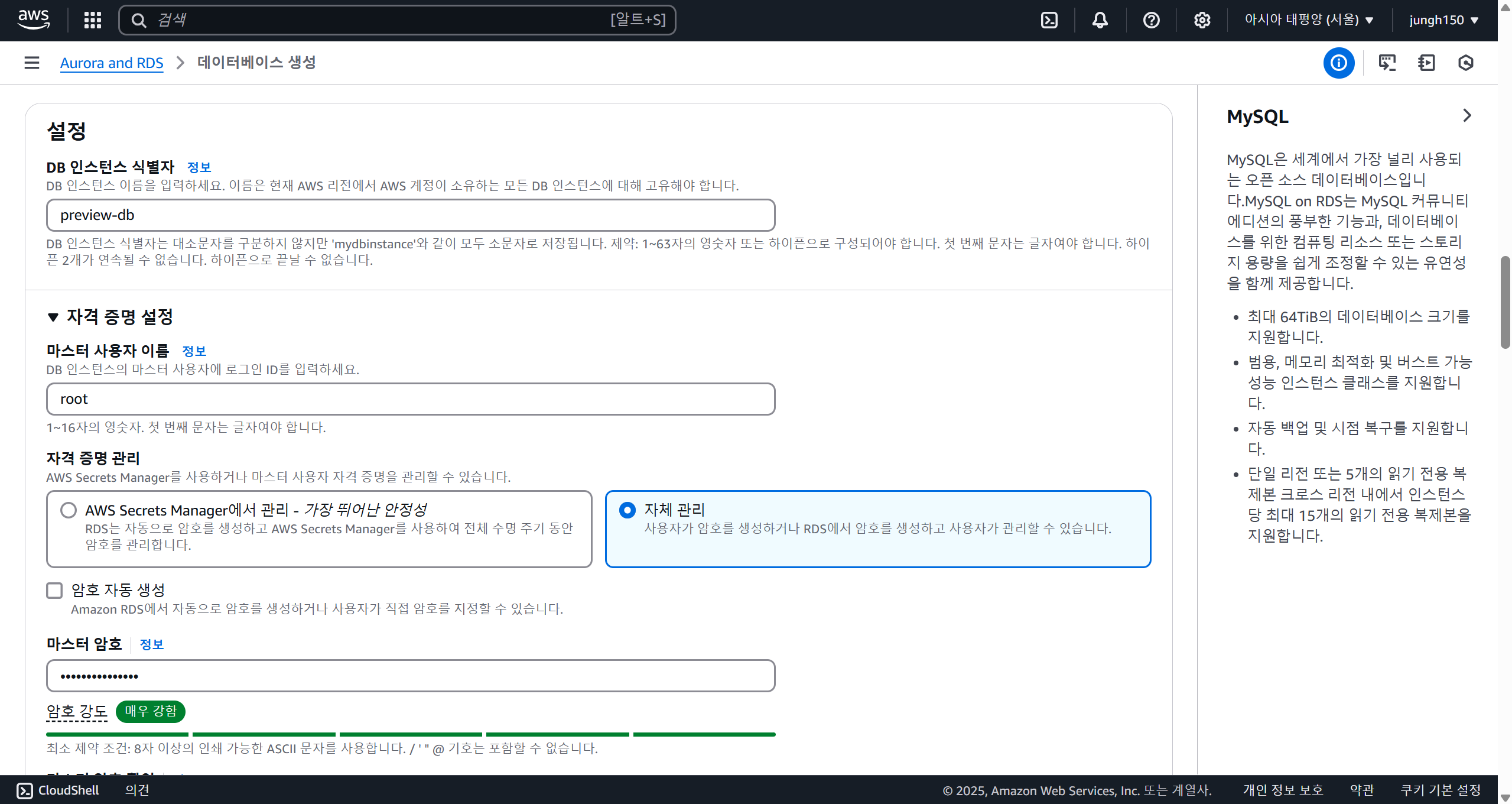Open 정보 link next to 마스터 암호
The image size is (1512, 804).
151,644
